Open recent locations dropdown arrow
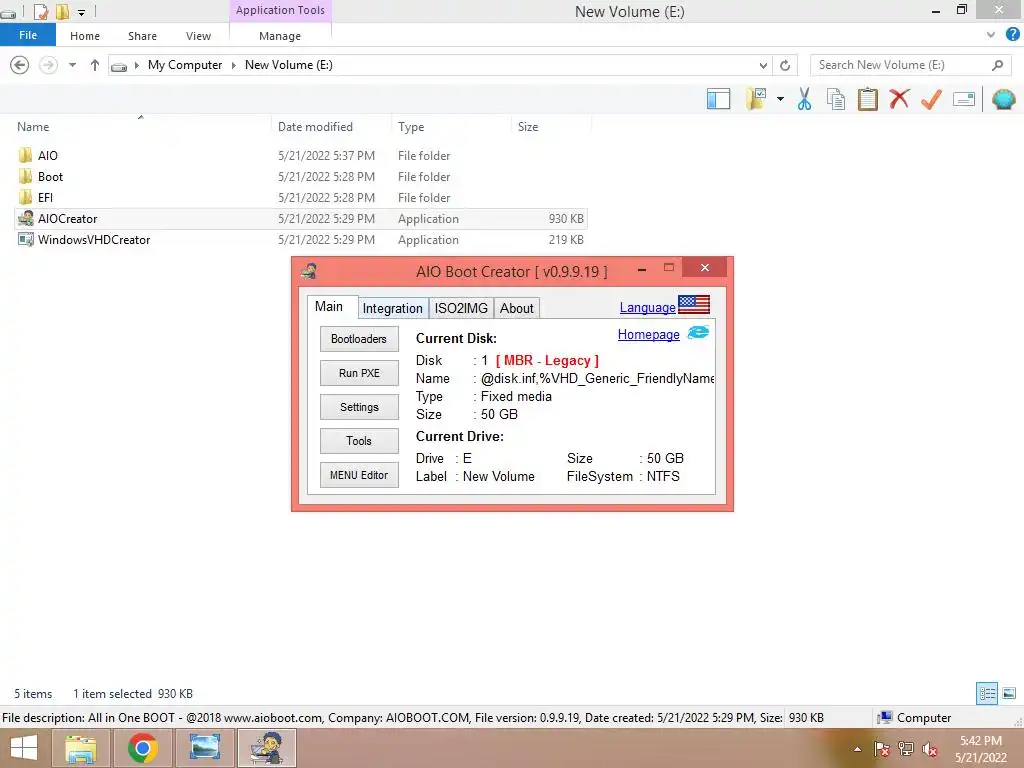Viewport: 1024px width, 768px height. [x=72, y=65]
